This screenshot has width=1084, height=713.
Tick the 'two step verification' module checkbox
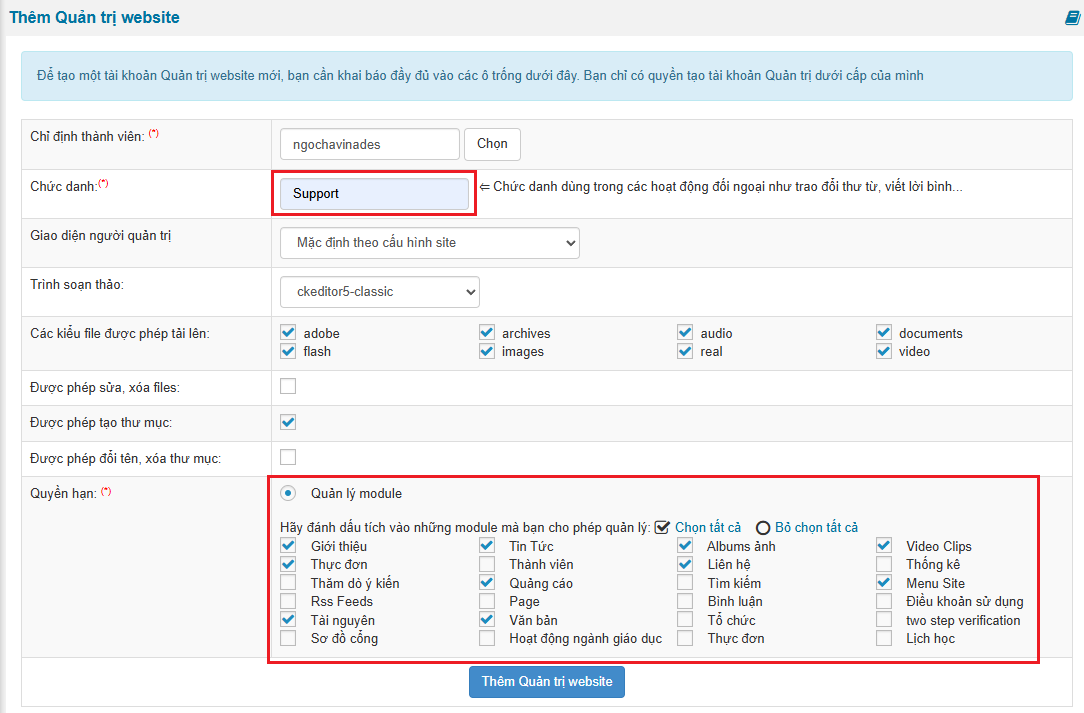[x=884, y=620]
